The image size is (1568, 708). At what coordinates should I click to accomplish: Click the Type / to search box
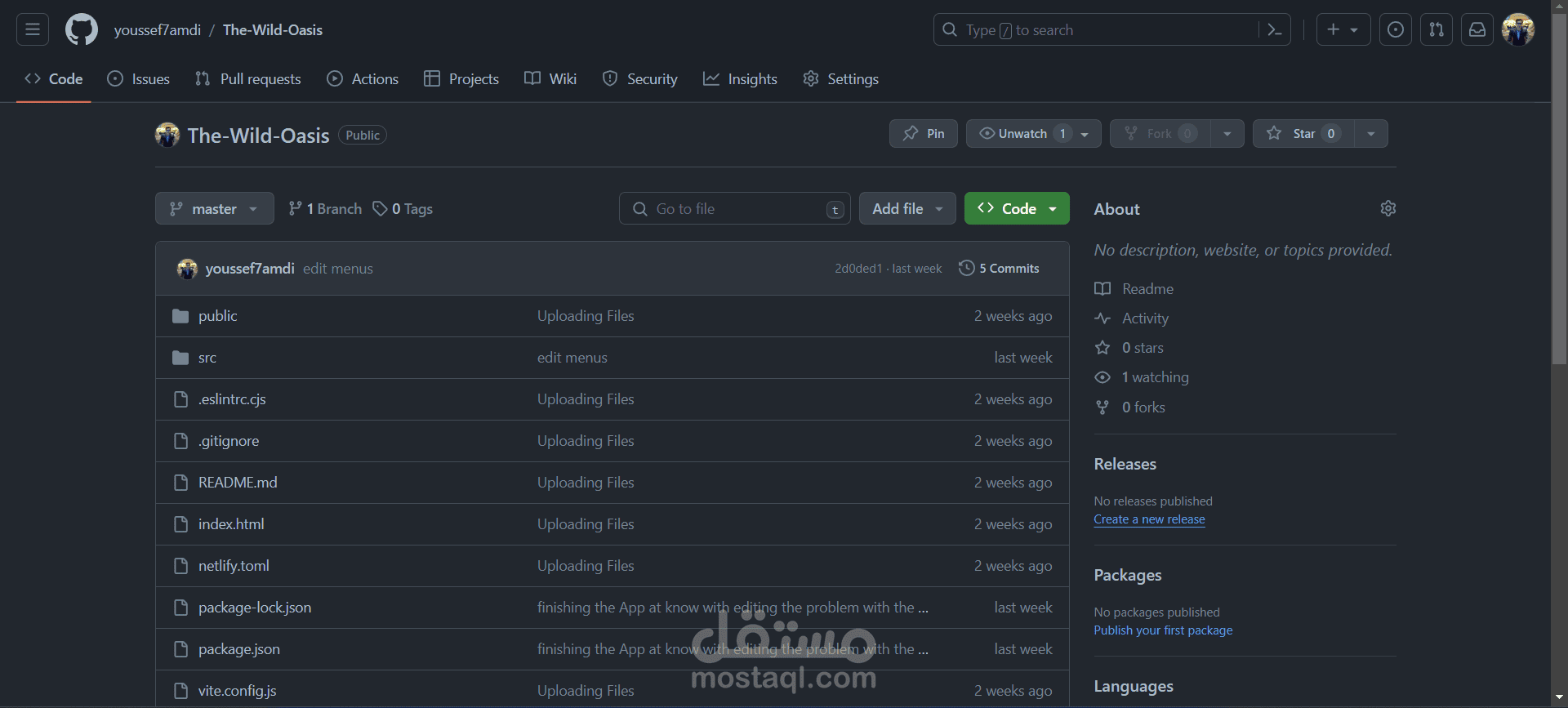point(1095,29)
